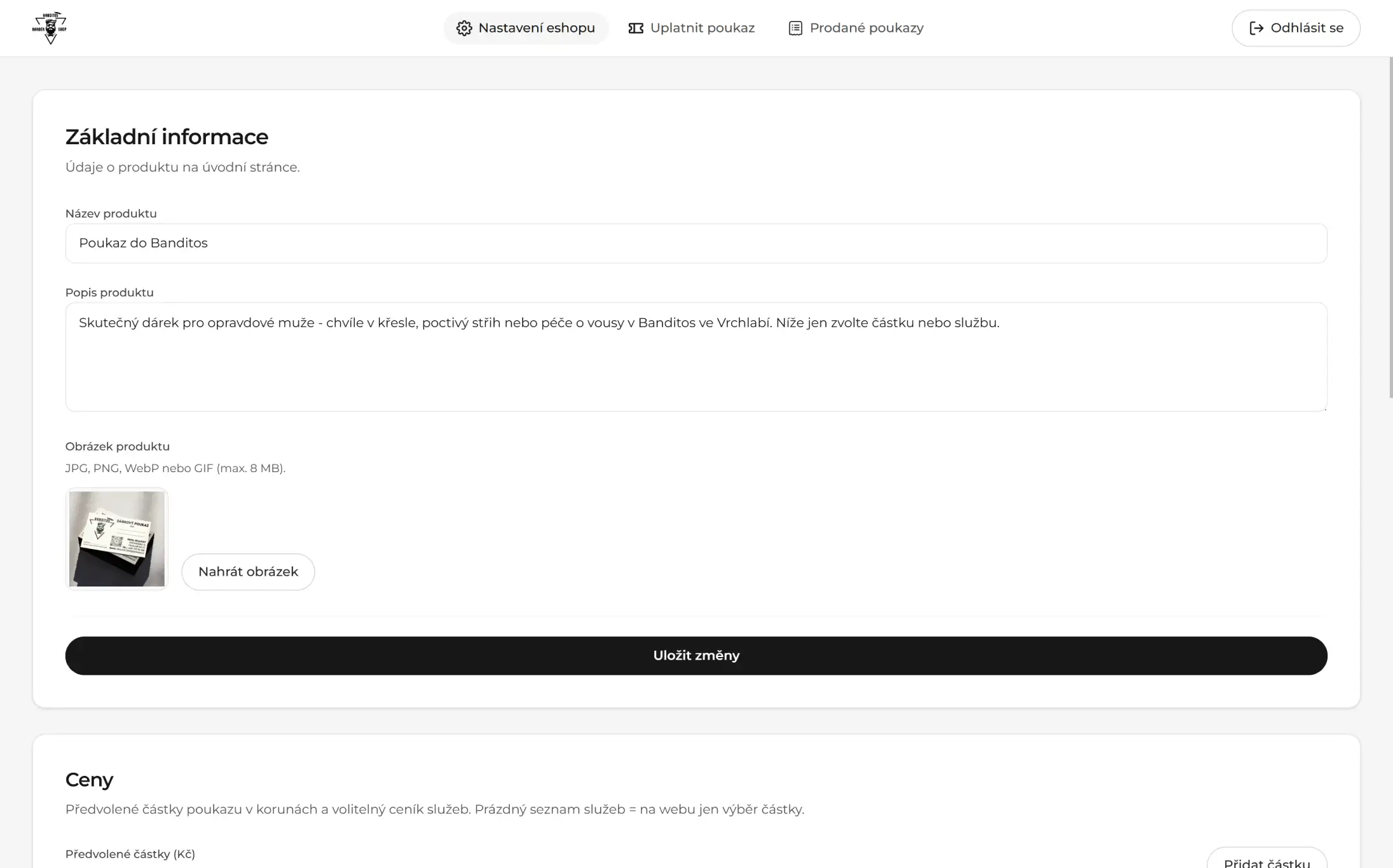Save with the Uložit změny button
1393x868 pixels.
point(696,656)
